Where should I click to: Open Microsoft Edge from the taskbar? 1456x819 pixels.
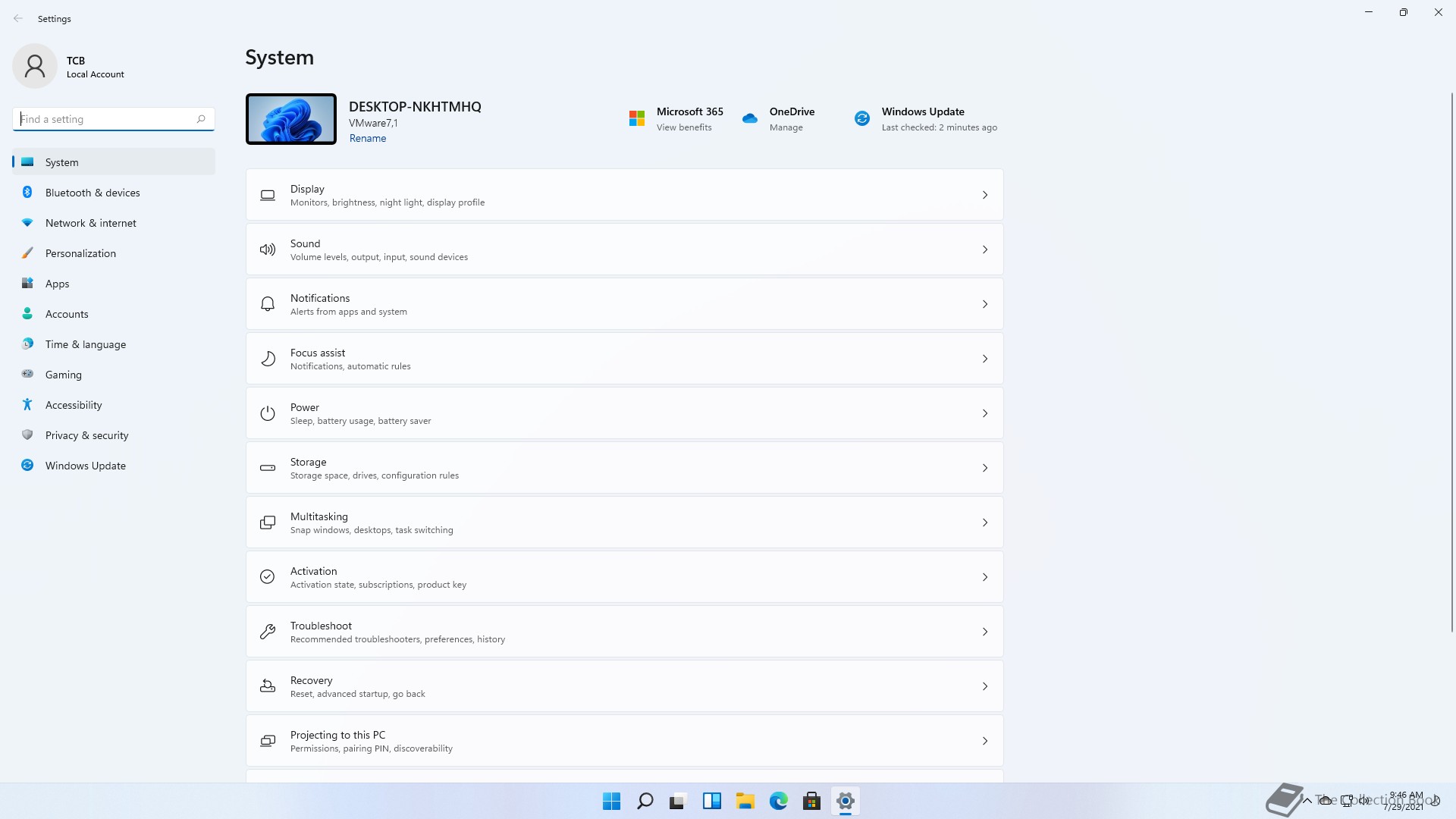tap(778, 801)
